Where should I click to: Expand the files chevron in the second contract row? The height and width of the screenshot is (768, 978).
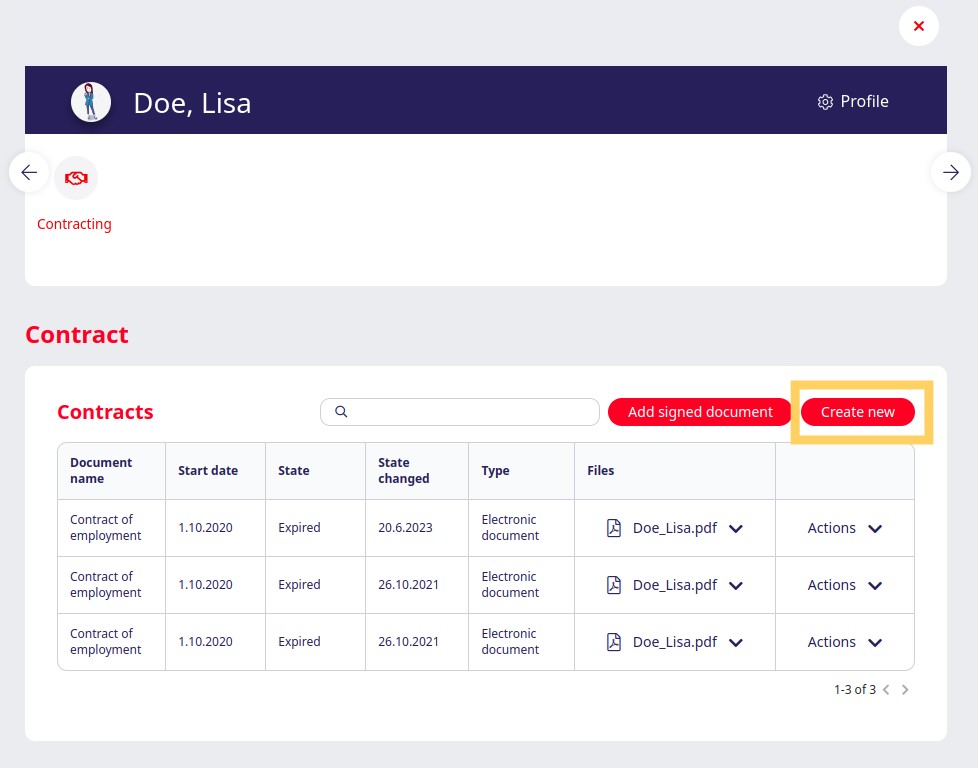tap(736, 585)
